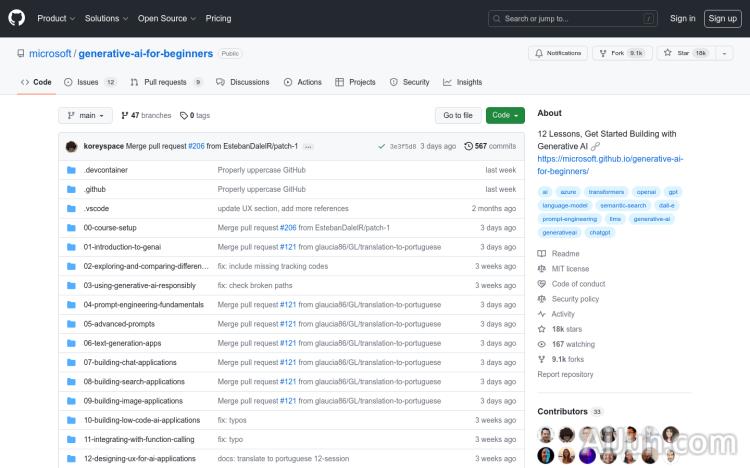Click the MIT license scale icon
The height and width of the screenshot is (468, 750).
tap(542, 269)
